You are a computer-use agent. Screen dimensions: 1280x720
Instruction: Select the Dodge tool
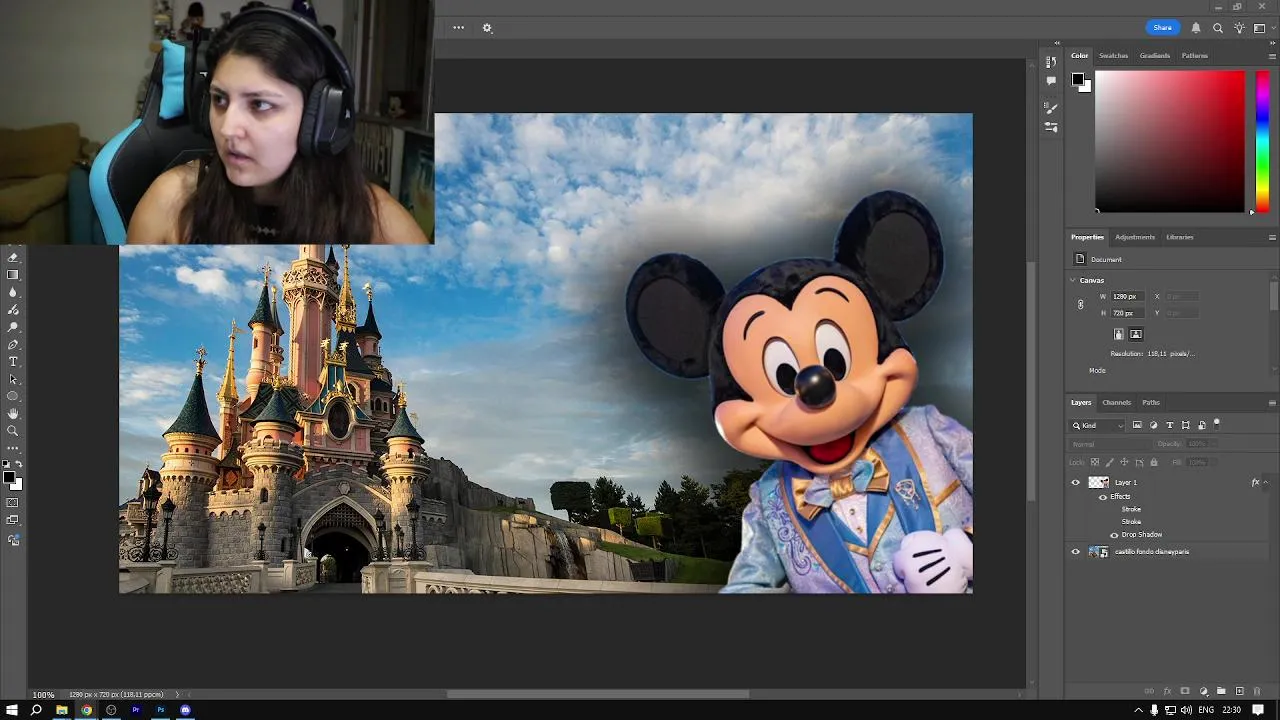13,327
